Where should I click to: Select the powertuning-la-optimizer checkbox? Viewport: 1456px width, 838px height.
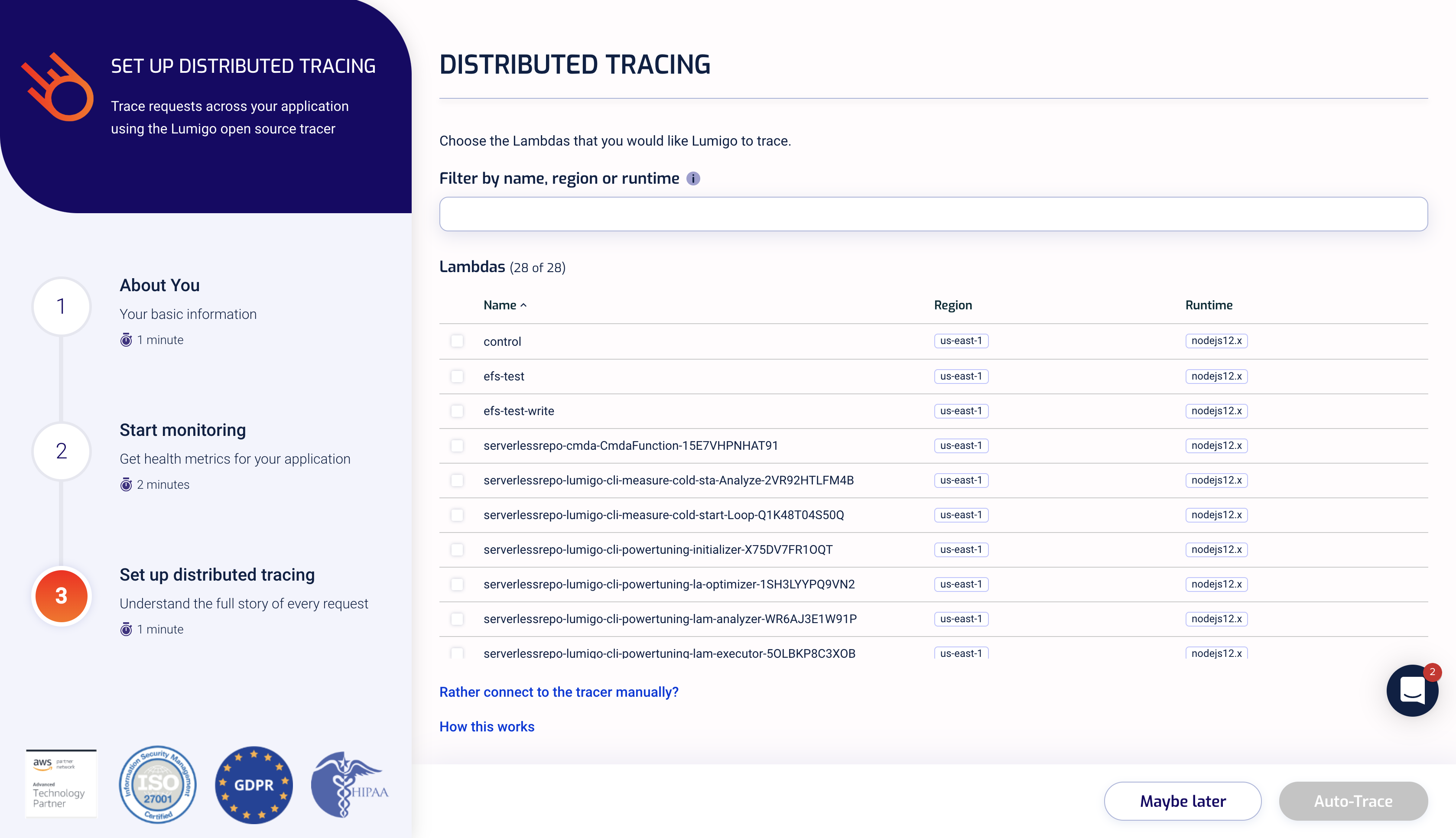pyautogui.click(x=457, y=584)
